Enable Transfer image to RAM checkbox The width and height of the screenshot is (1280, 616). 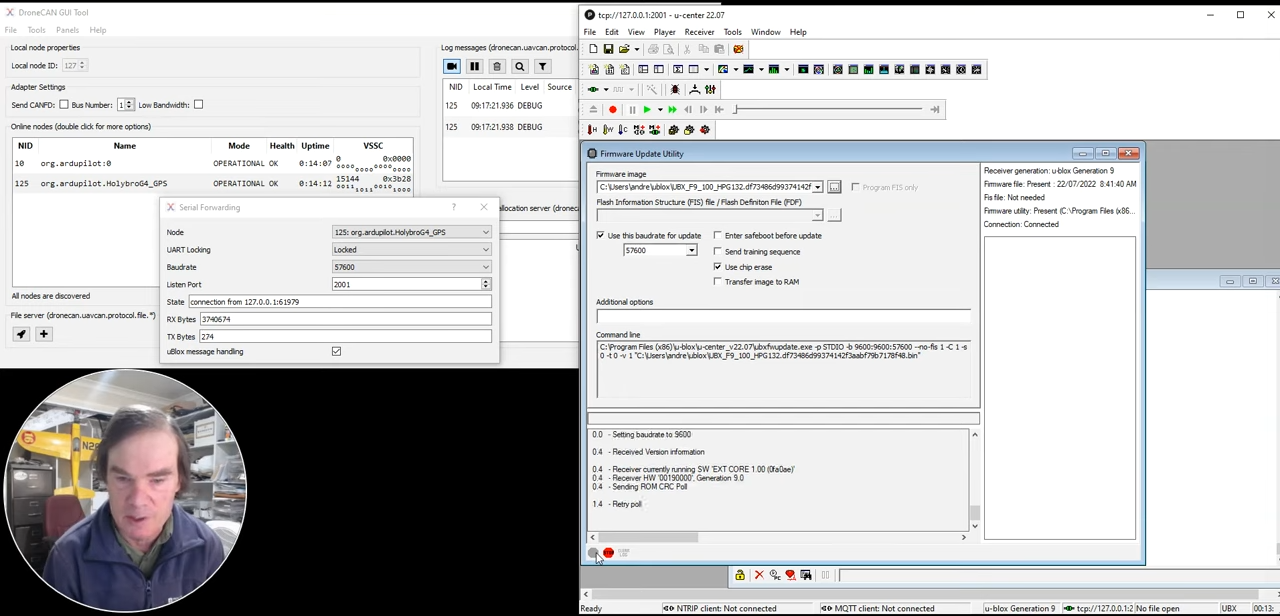[718, 282]
